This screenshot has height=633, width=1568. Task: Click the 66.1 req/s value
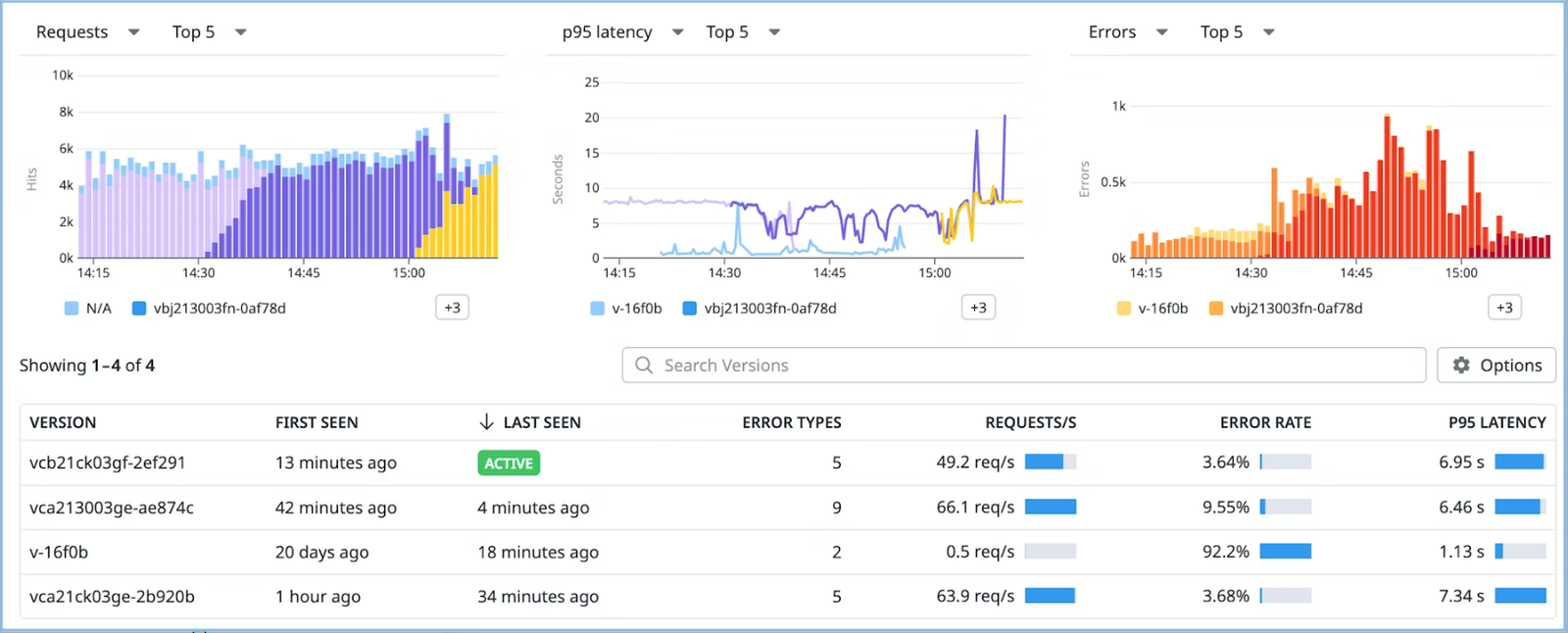[975, 508]
